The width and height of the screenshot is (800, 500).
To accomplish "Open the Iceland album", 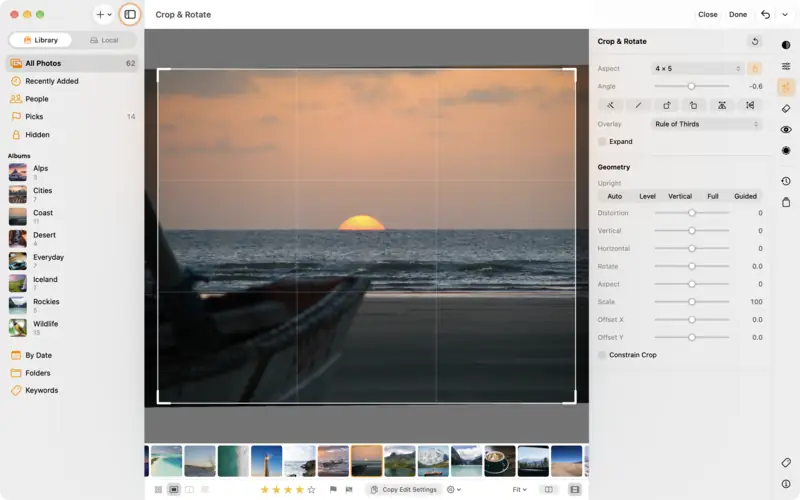I will point(72,283).
